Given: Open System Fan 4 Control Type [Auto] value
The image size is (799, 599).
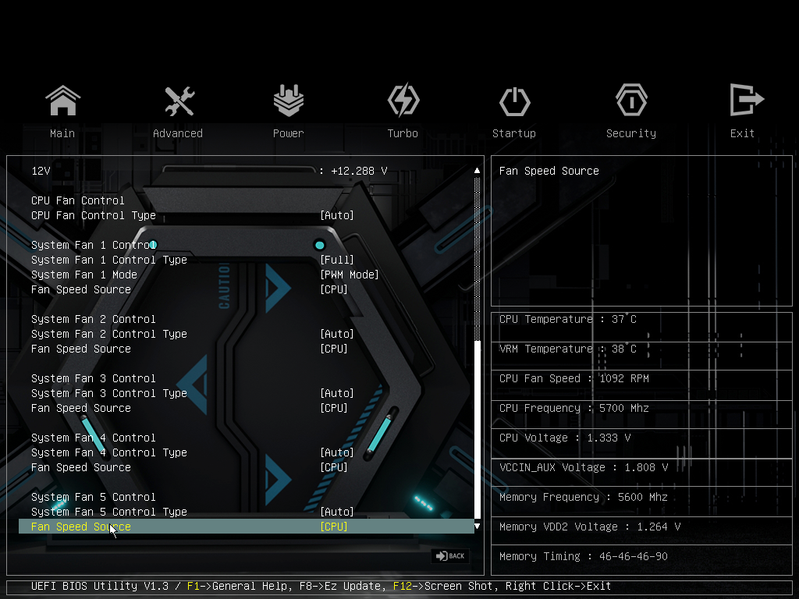Looking at the screenshot, I should (337, 452).
